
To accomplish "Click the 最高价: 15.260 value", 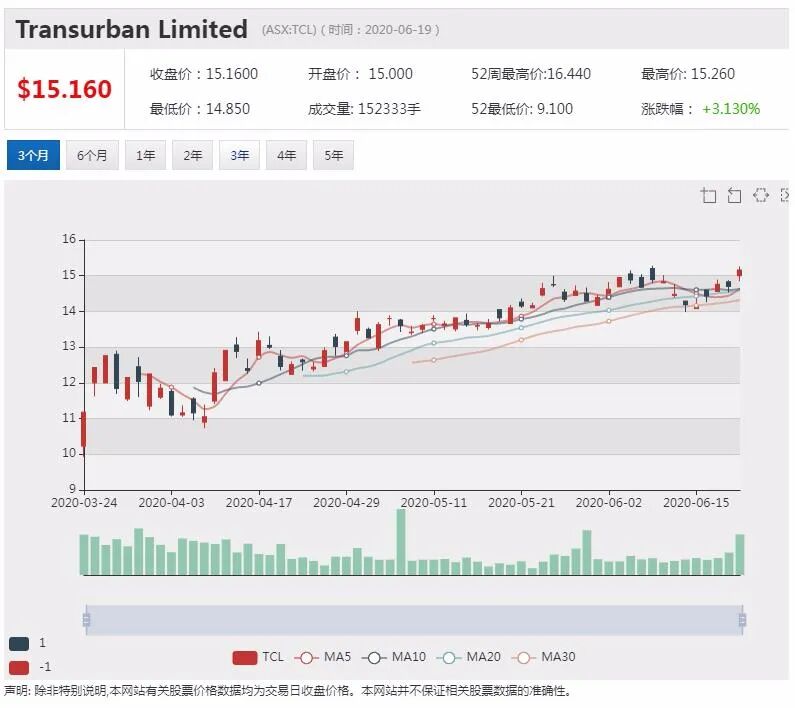I will (x=688, y=74).
